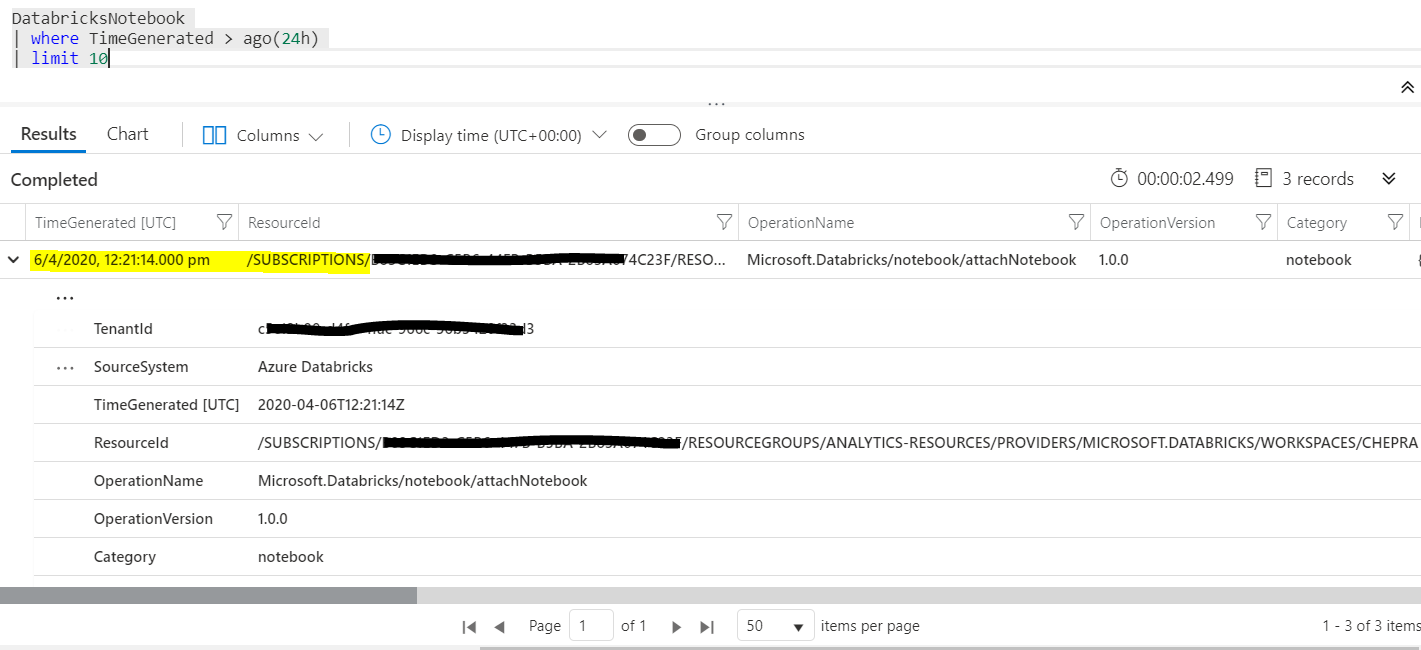1421x650 pixels.
Task: Click the Columns layout icon
Action: [214, 135]
